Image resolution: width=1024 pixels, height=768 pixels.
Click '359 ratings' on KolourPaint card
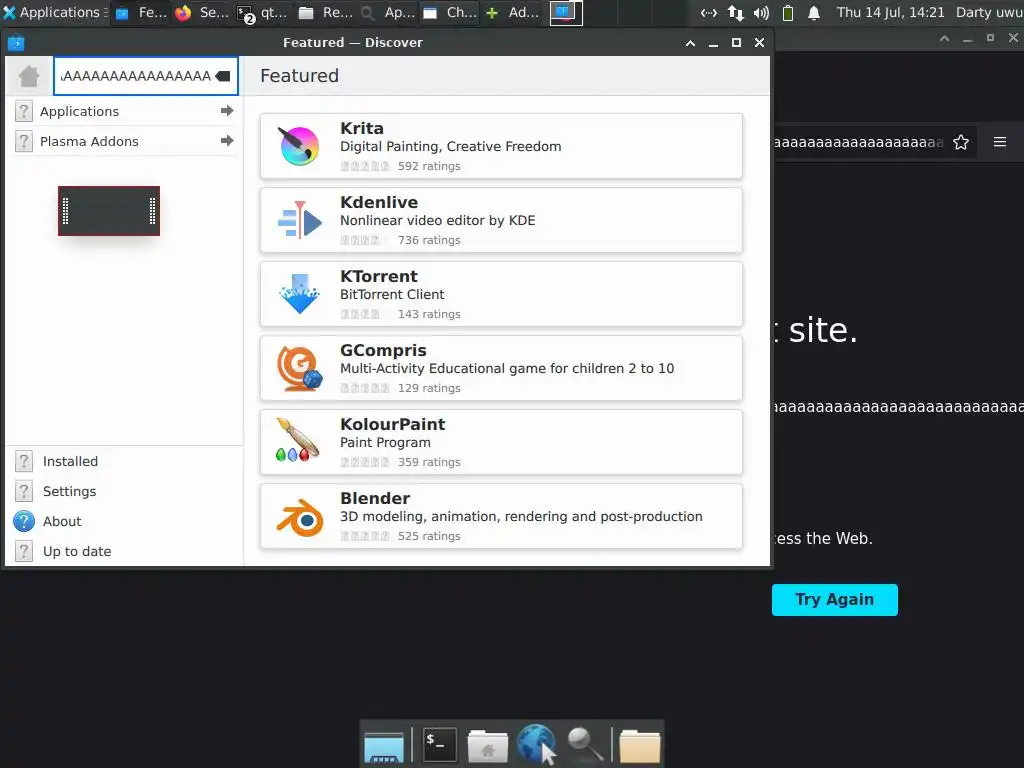pyautogui.click(x=429, y=462)
